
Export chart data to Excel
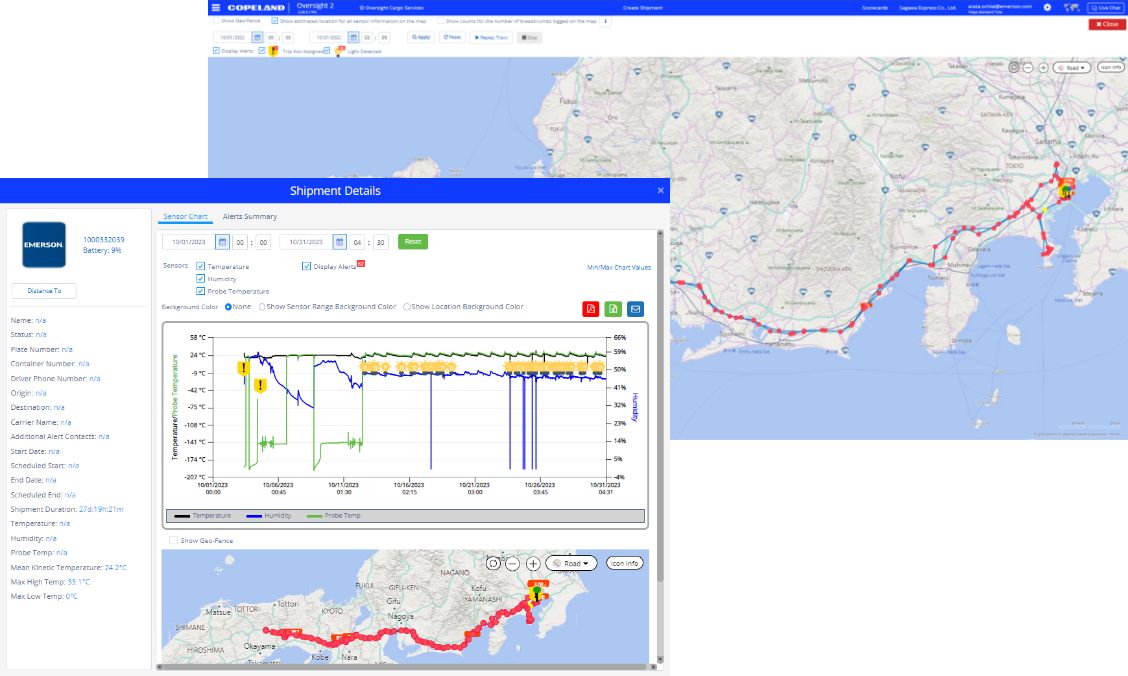[613, 309]
